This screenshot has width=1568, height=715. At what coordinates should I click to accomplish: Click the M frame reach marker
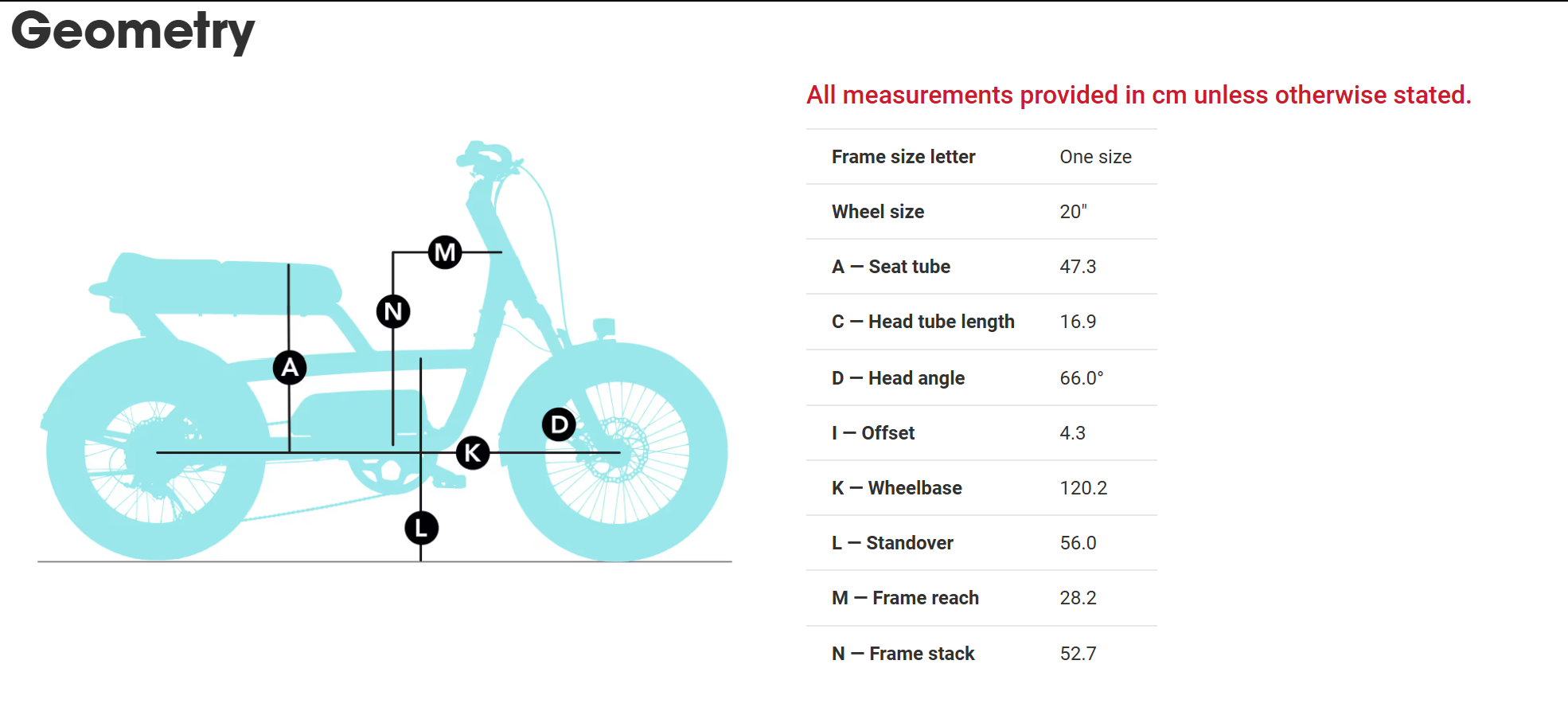pos(445,252)
